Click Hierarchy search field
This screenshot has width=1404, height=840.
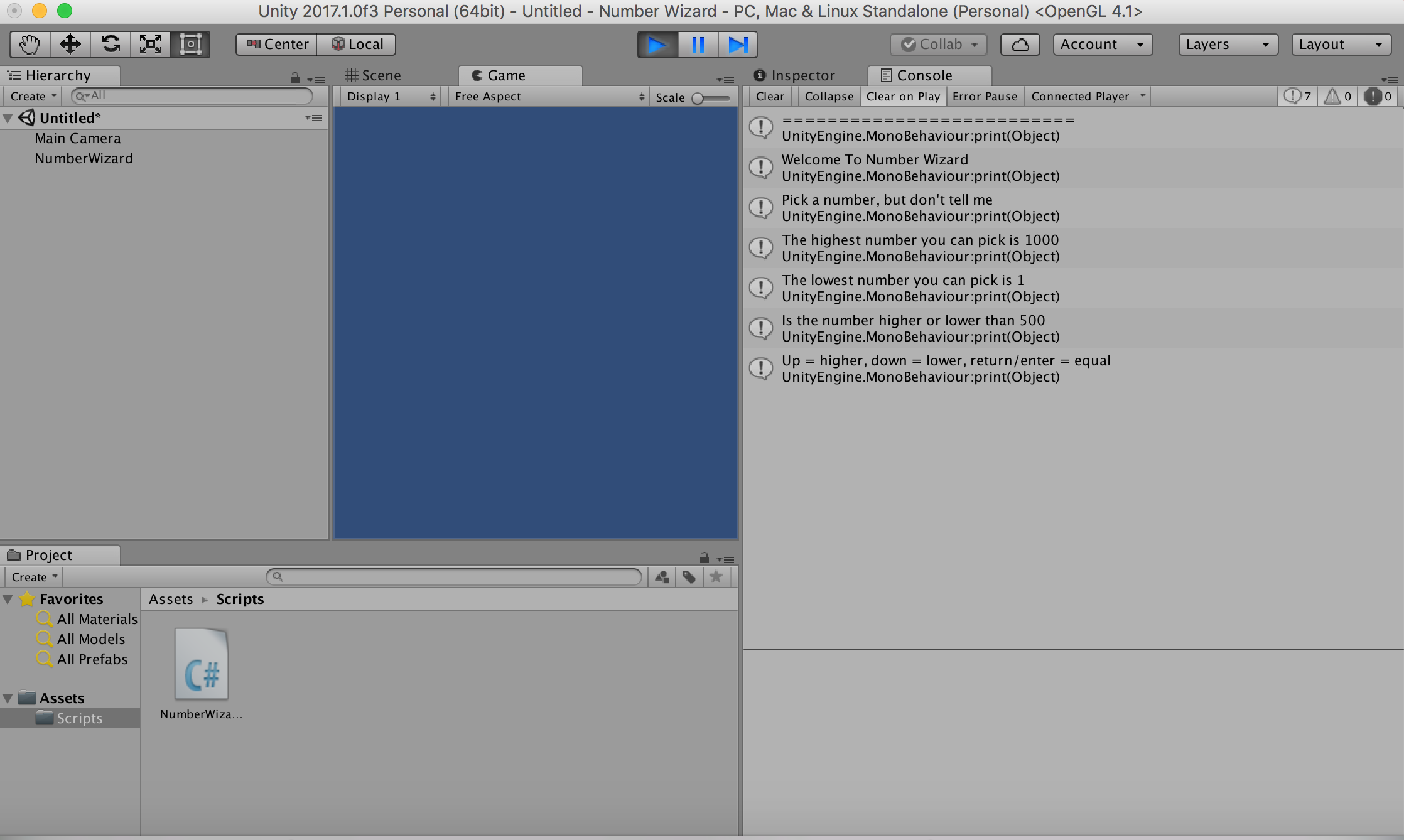192,96
